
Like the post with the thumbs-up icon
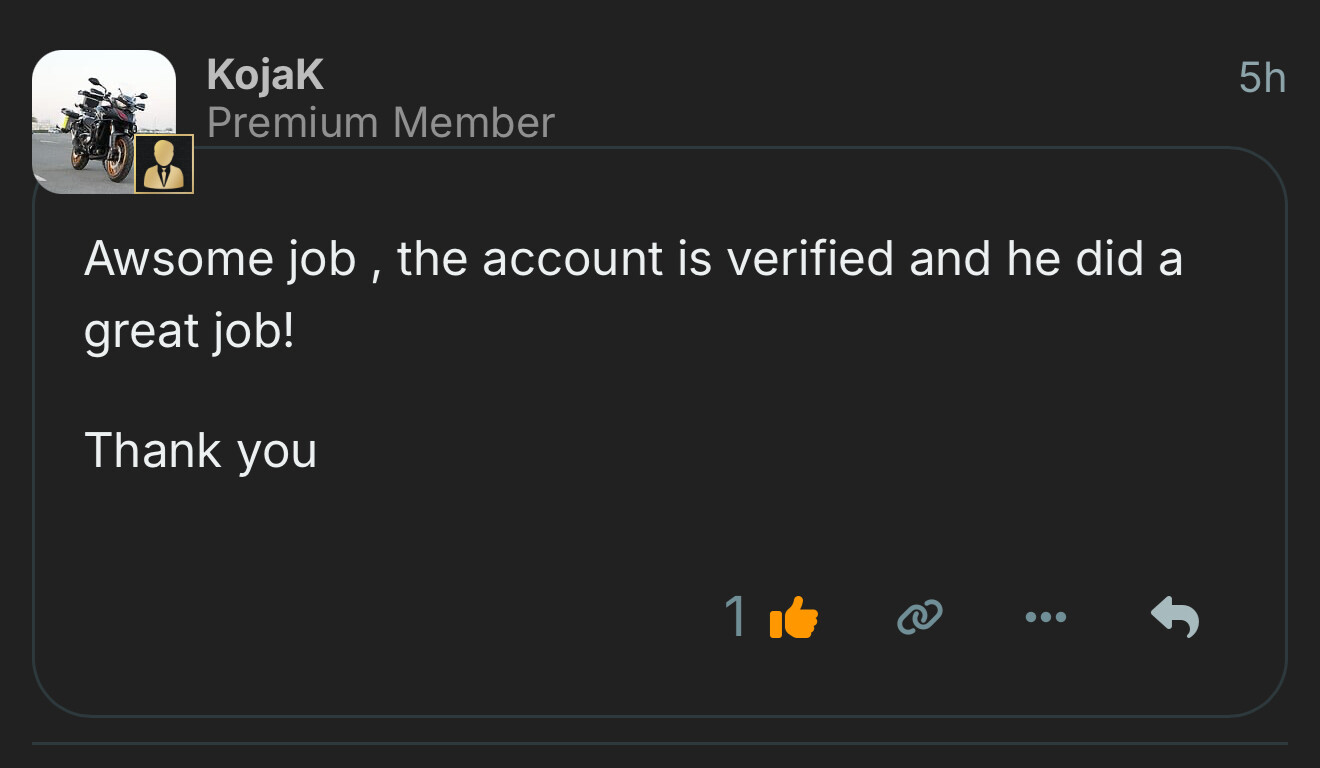tap(795, 617)
